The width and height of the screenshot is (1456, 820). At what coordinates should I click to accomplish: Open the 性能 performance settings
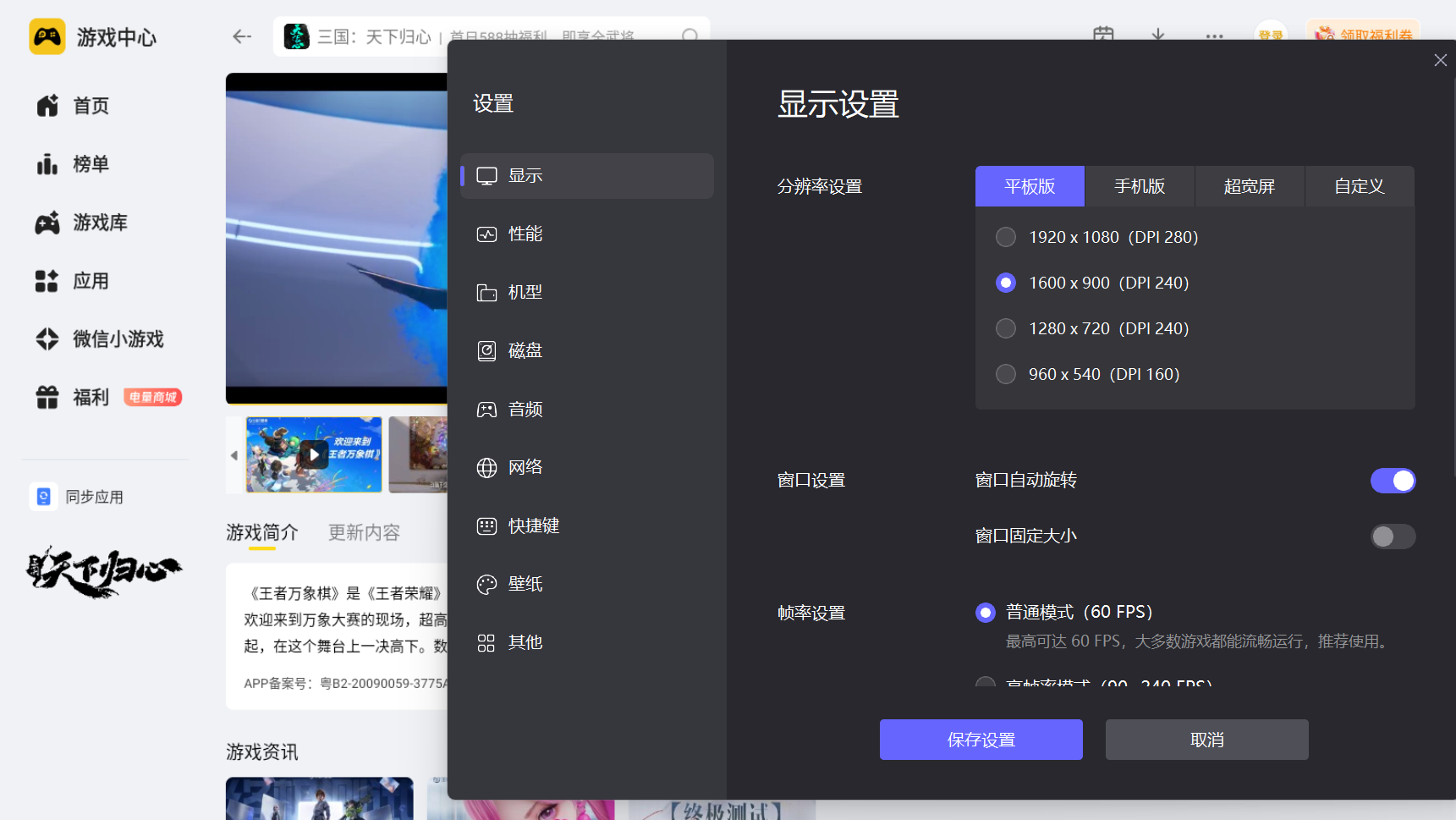tap(525, 234)
